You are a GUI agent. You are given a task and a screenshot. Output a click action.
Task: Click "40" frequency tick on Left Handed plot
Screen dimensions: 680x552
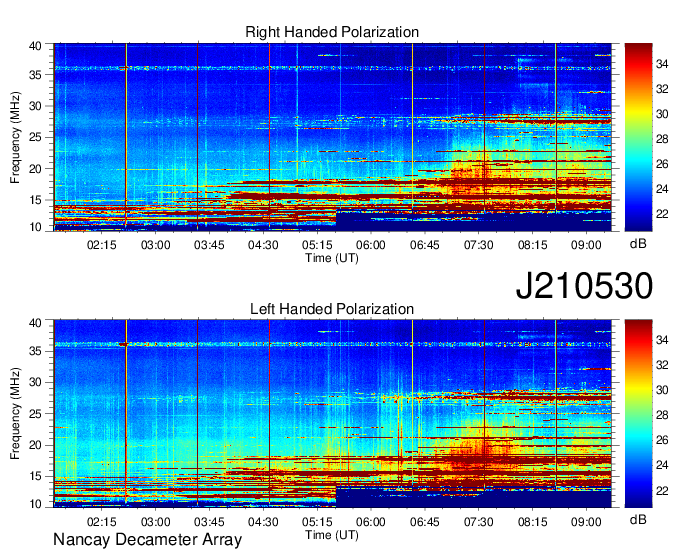[x=35, y=323]
